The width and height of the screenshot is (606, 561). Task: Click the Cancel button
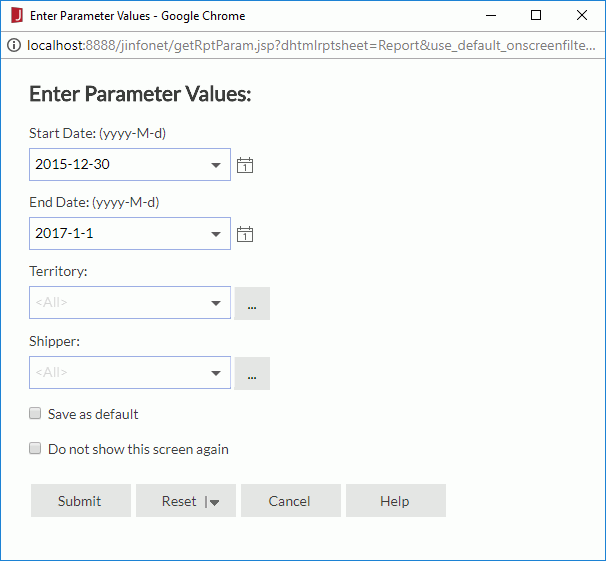[291, 501]
